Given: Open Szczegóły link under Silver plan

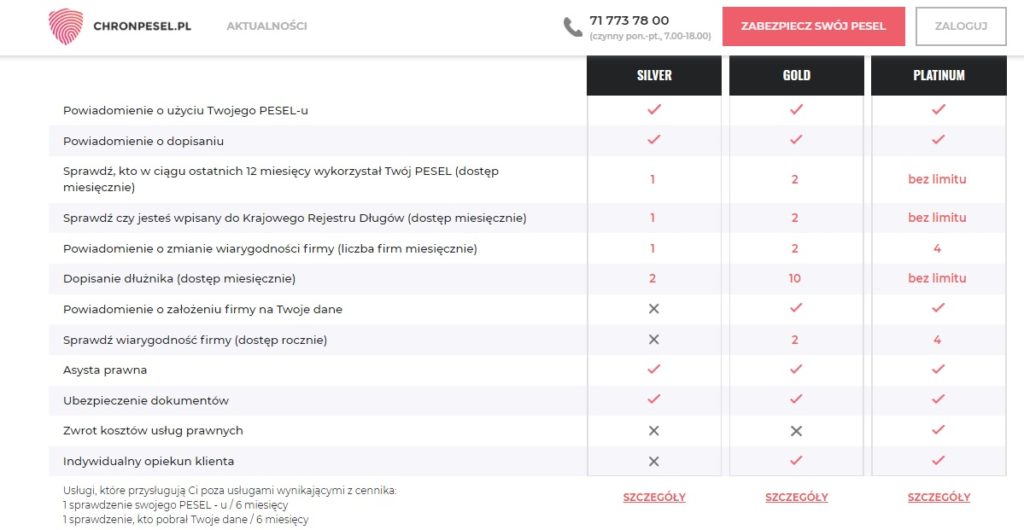Looking at the screenshot, I should [x=654, y=497].
